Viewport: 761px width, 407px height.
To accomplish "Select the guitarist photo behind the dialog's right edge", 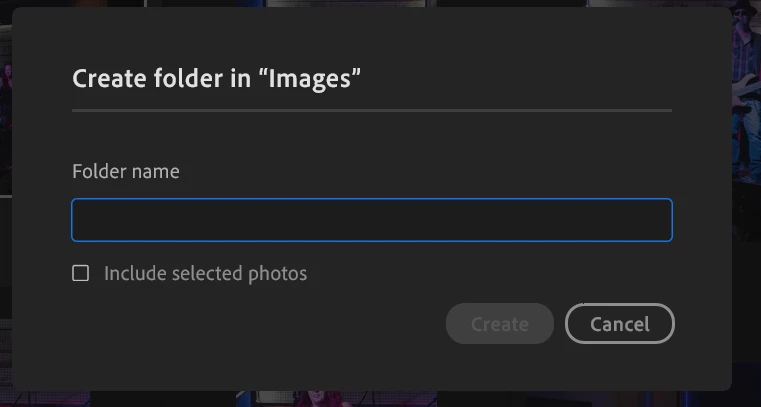I will [x=746, y=92].
